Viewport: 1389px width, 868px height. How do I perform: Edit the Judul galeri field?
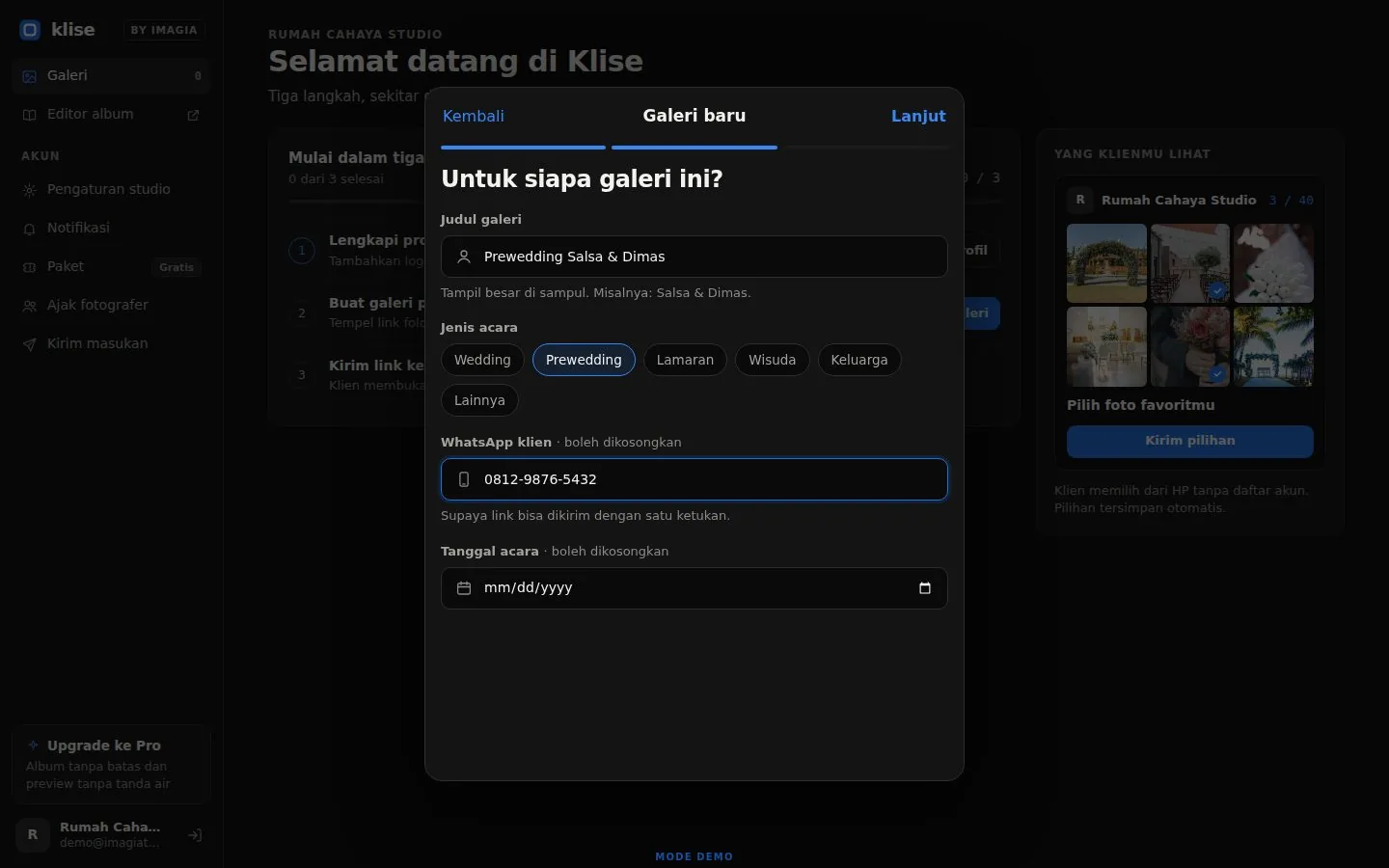694,257
